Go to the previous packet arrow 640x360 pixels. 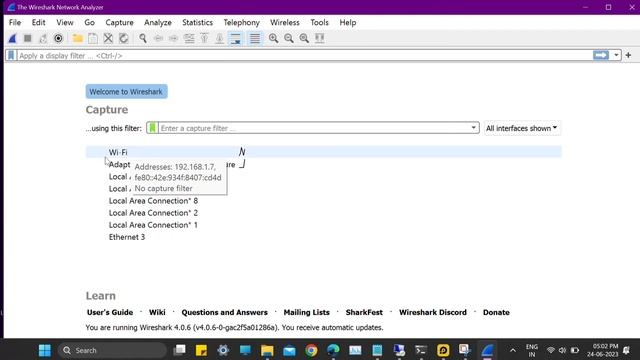[x=158, y=38]
